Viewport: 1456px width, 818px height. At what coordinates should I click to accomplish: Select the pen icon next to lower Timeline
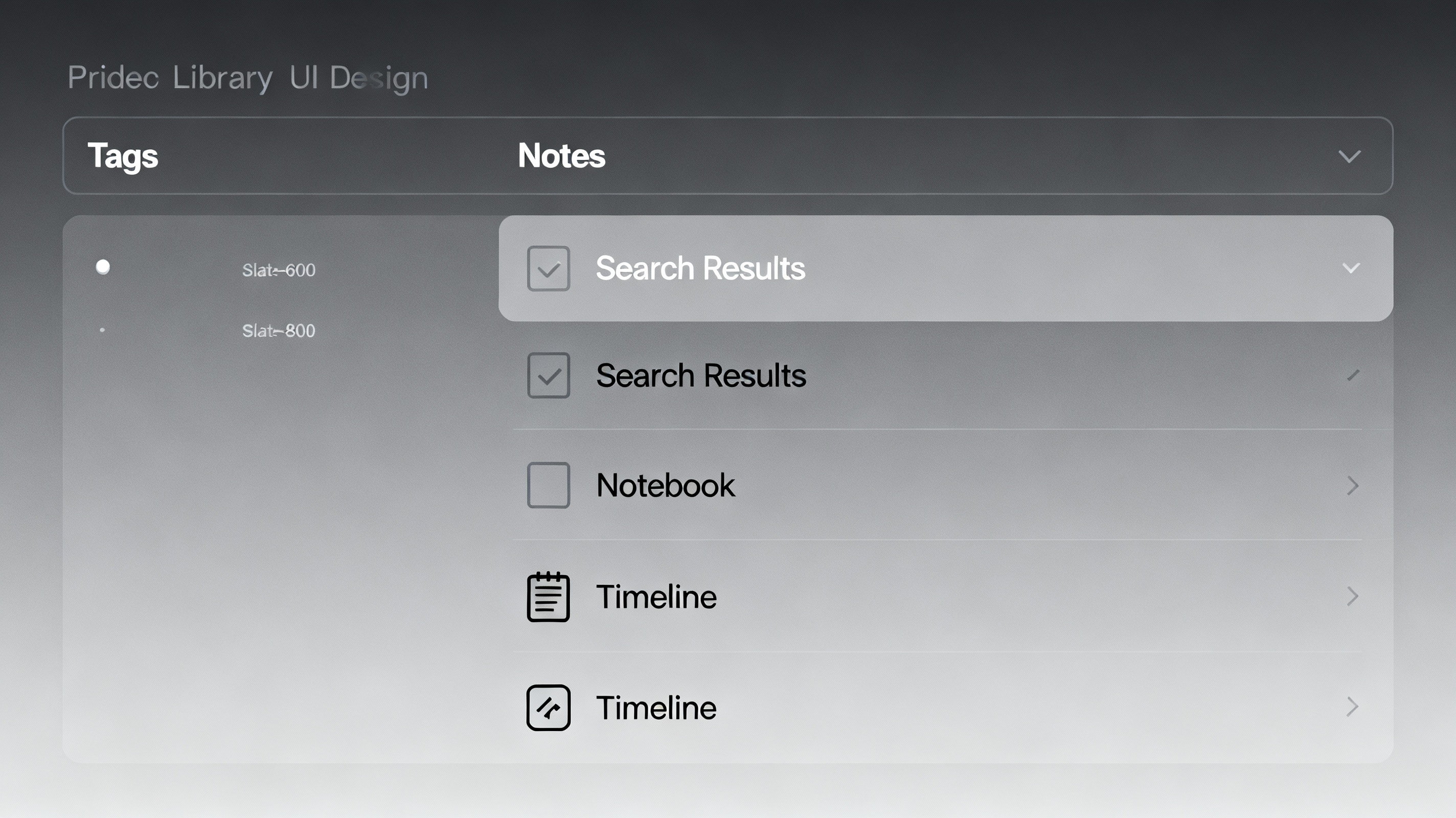548,708
